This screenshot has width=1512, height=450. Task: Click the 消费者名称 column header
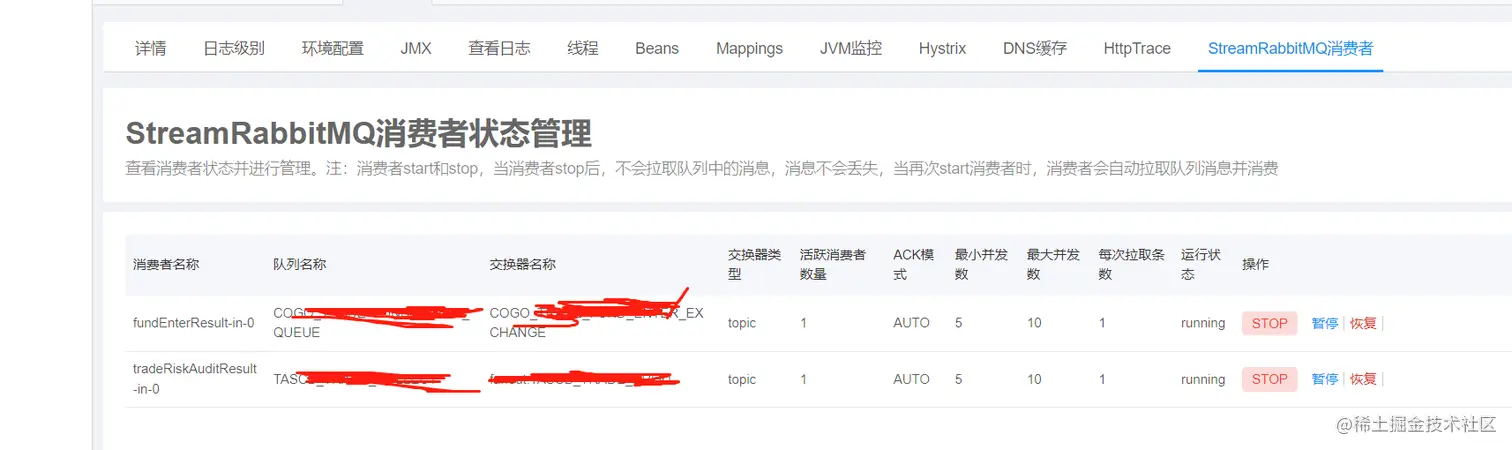(166, 264)
